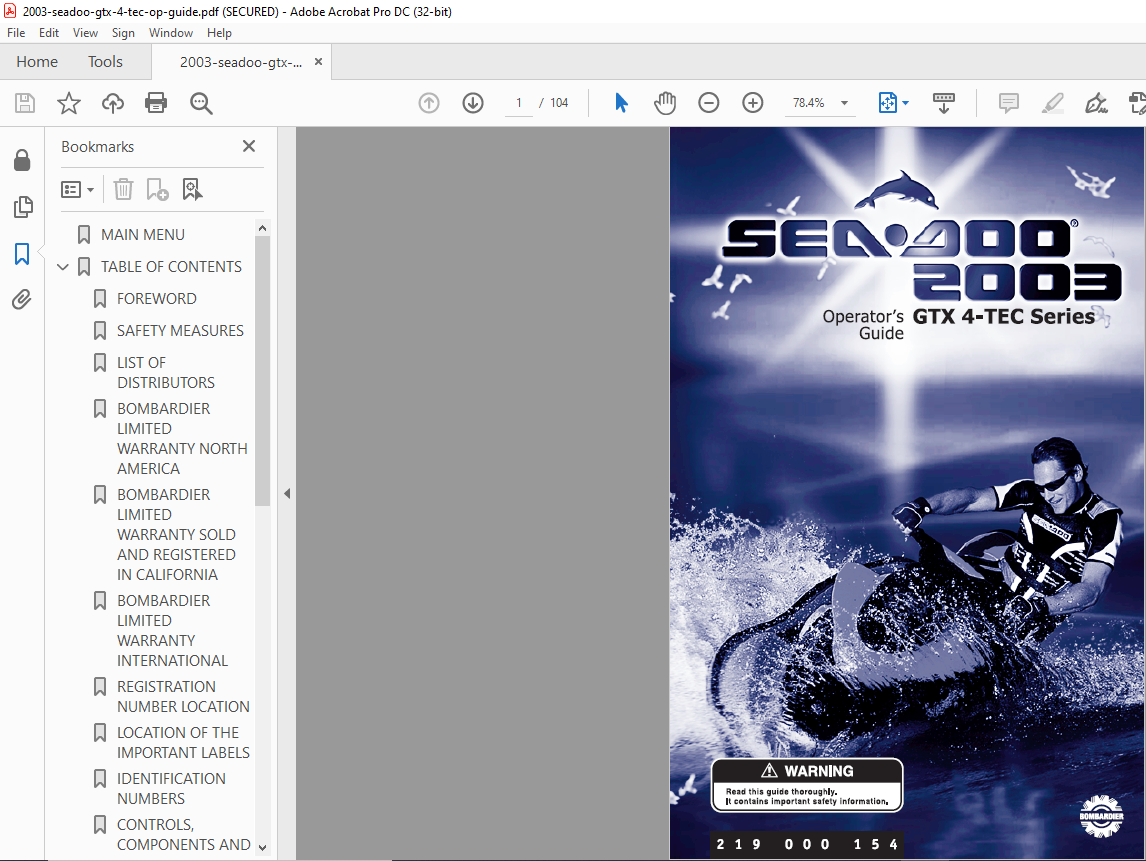Image resolution: width=1146 pixels, height=861 pixels.
Task: Open the attachments paperclip panel
Action: (x=22, y=300)
